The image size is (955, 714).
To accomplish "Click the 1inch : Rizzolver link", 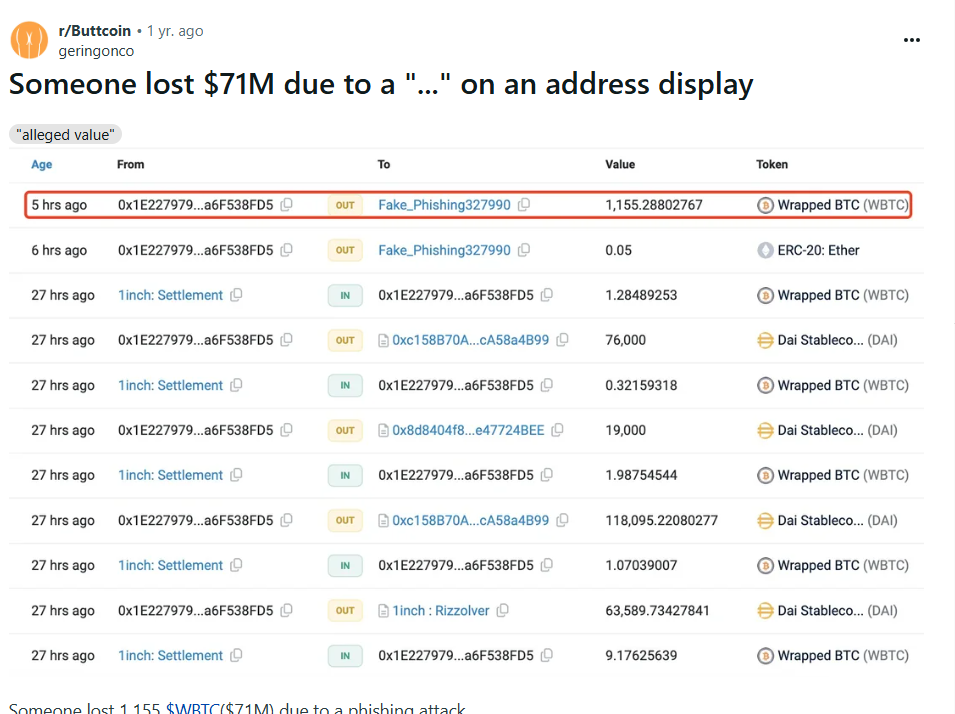I will pyautogui.click(x=441, y=610).
